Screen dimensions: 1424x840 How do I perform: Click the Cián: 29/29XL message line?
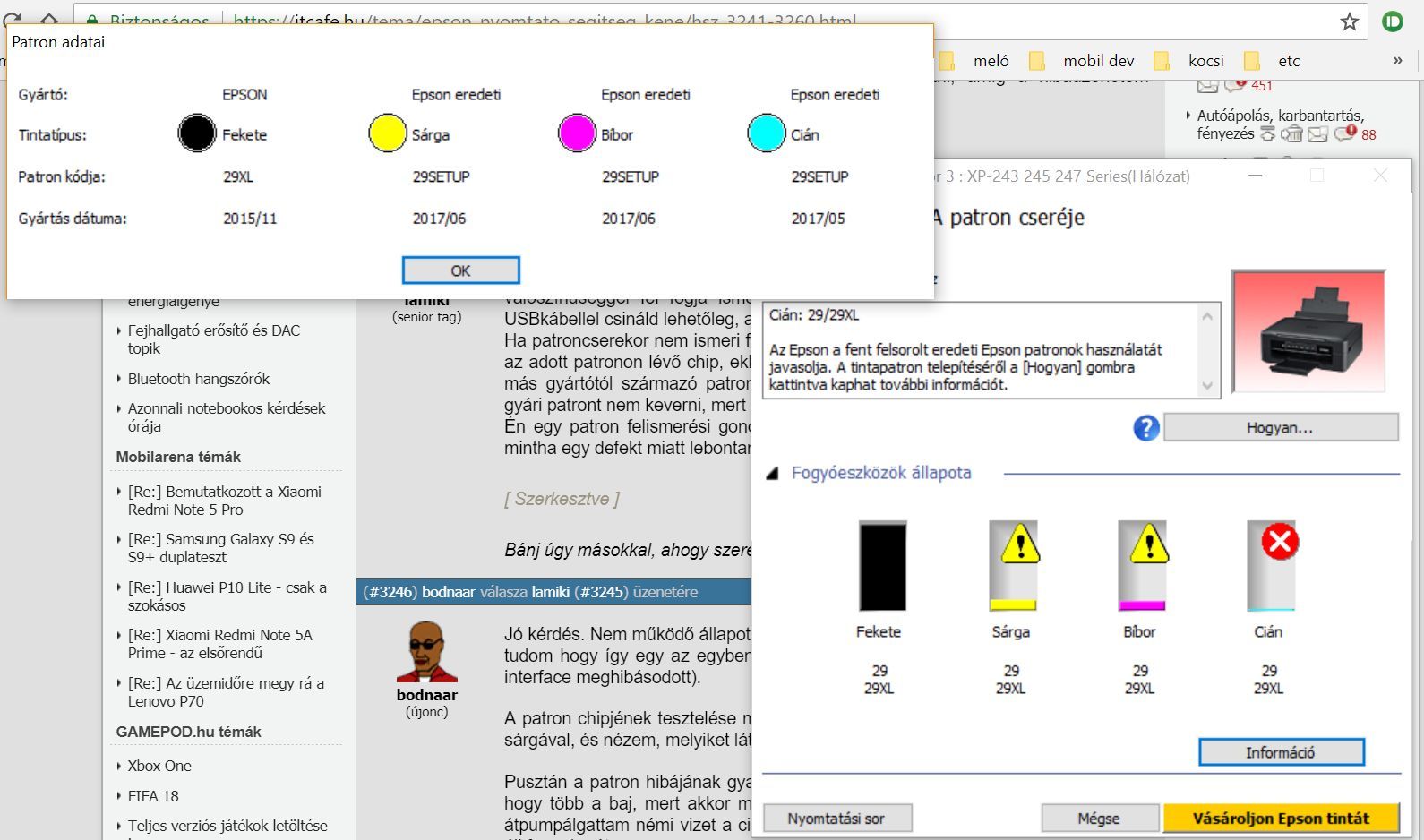click(x=814, y=315)
